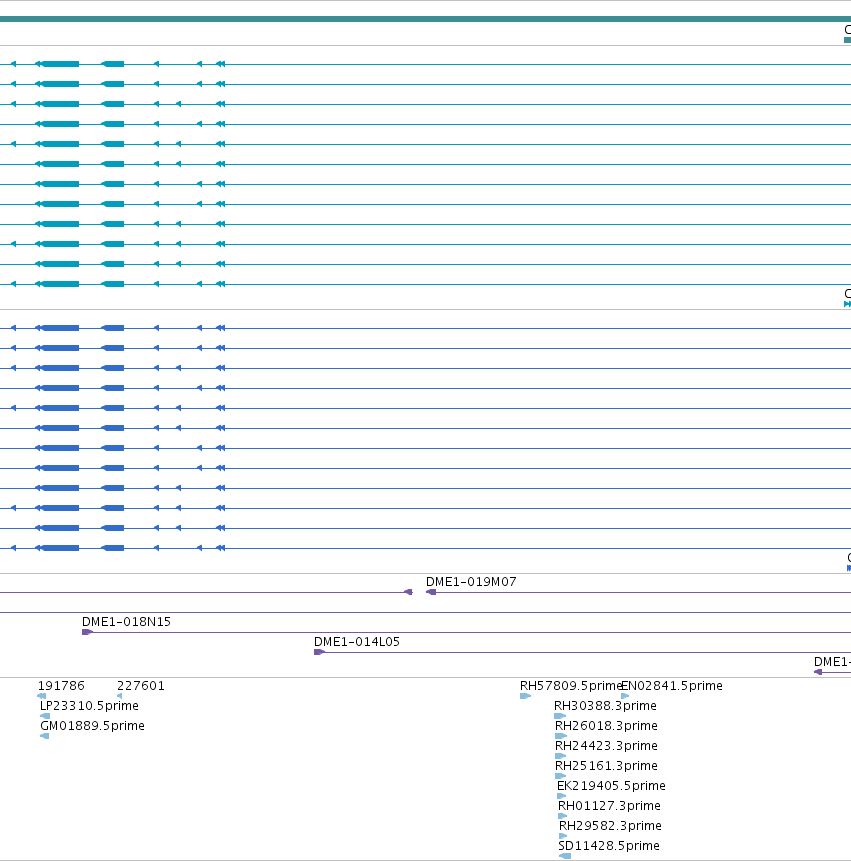The height and width of the screenshot is (861, 851).
Task: Click the EST glyph below EN02841.5prime
Action: [625, 696]
